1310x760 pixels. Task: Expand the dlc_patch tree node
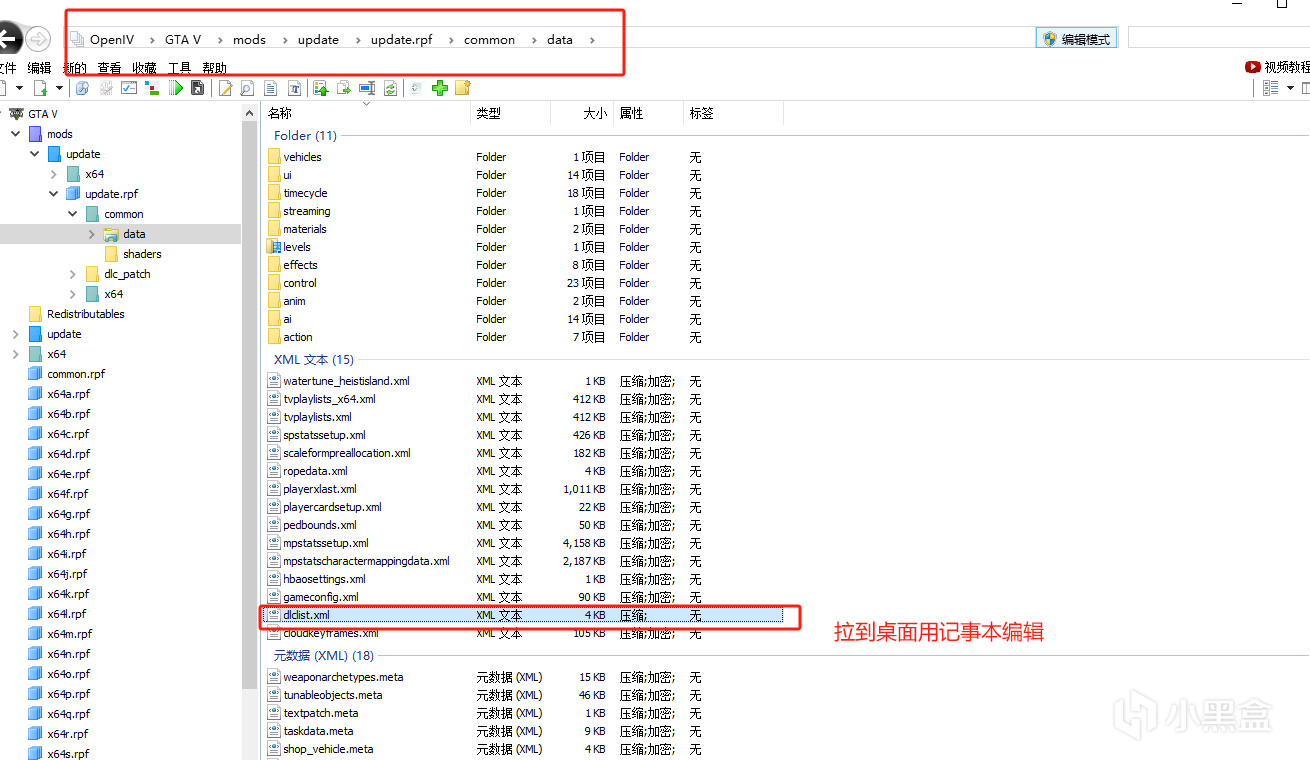pyautogui.click(x=73, y=274)
